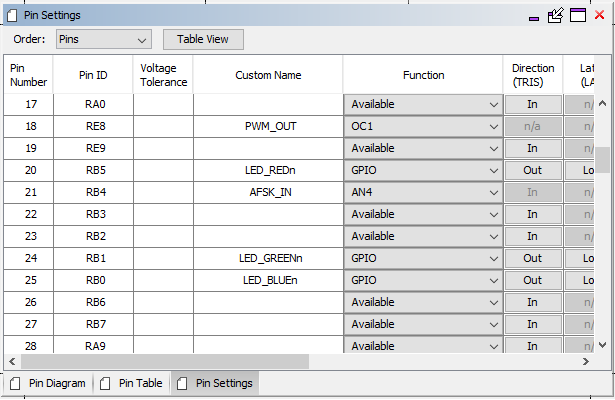Open Function dropdown for pin 22 RB3
Screen dimensions: 615x400
click(423, 214)
